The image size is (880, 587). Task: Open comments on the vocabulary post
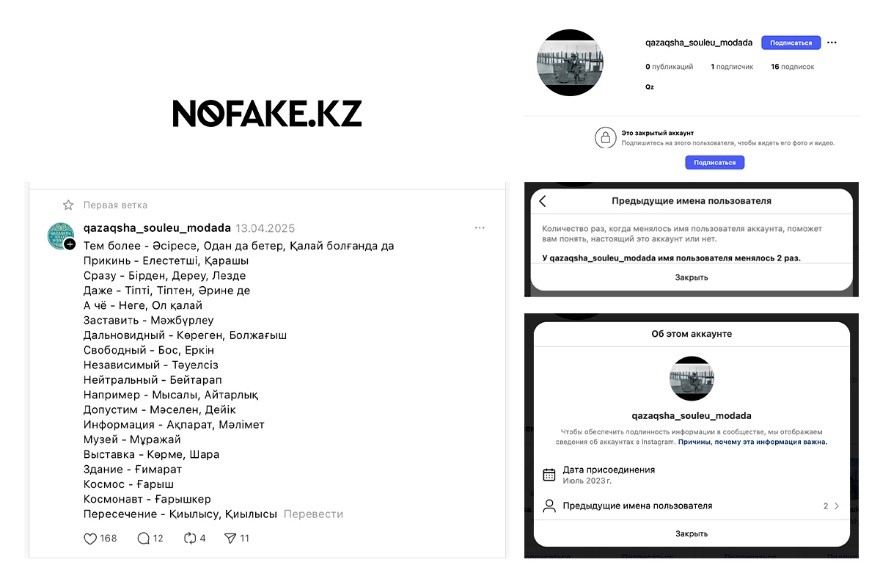click(x=144, y=538)
